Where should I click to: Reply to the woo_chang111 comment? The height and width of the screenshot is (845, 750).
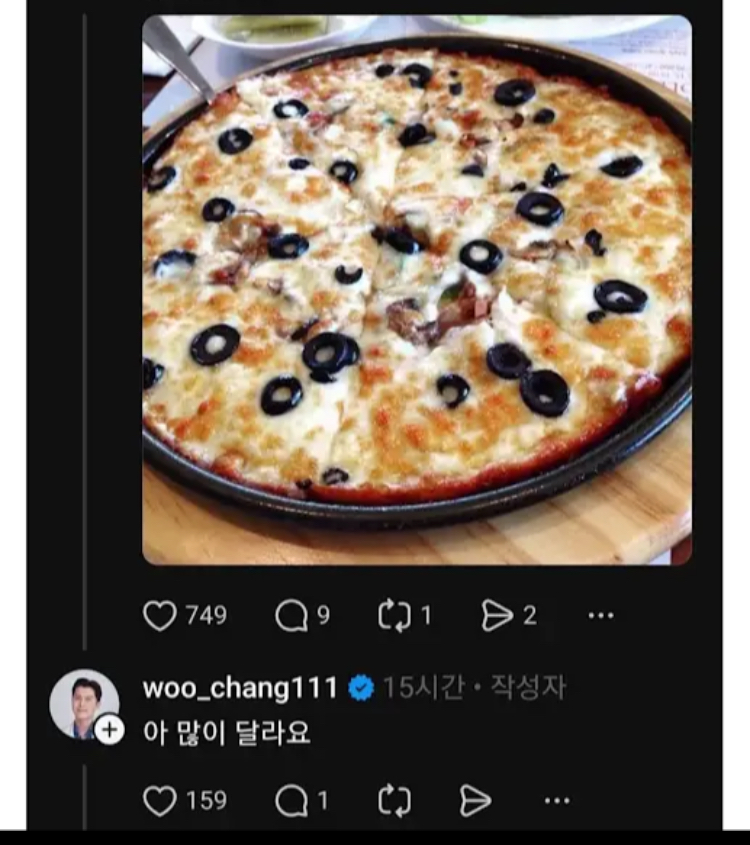click(291, 800)
